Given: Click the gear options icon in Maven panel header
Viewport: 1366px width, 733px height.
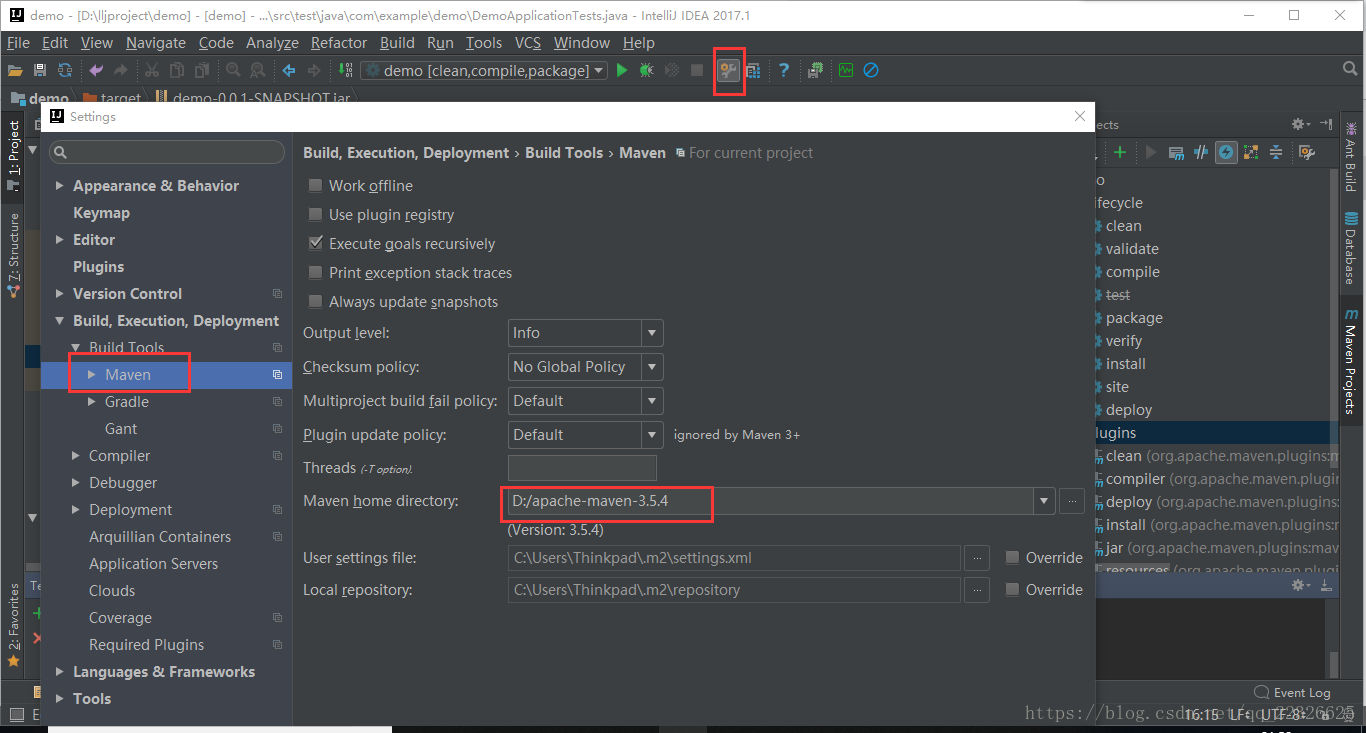Looking at the screenshot, I should point(1300,124).
